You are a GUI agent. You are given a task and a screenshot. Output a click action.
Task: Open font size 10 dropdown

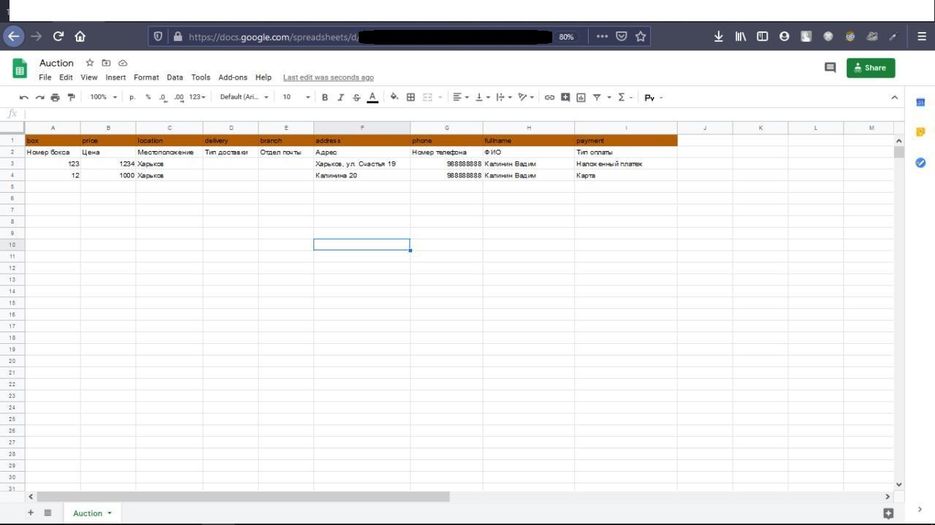point(296,97)
